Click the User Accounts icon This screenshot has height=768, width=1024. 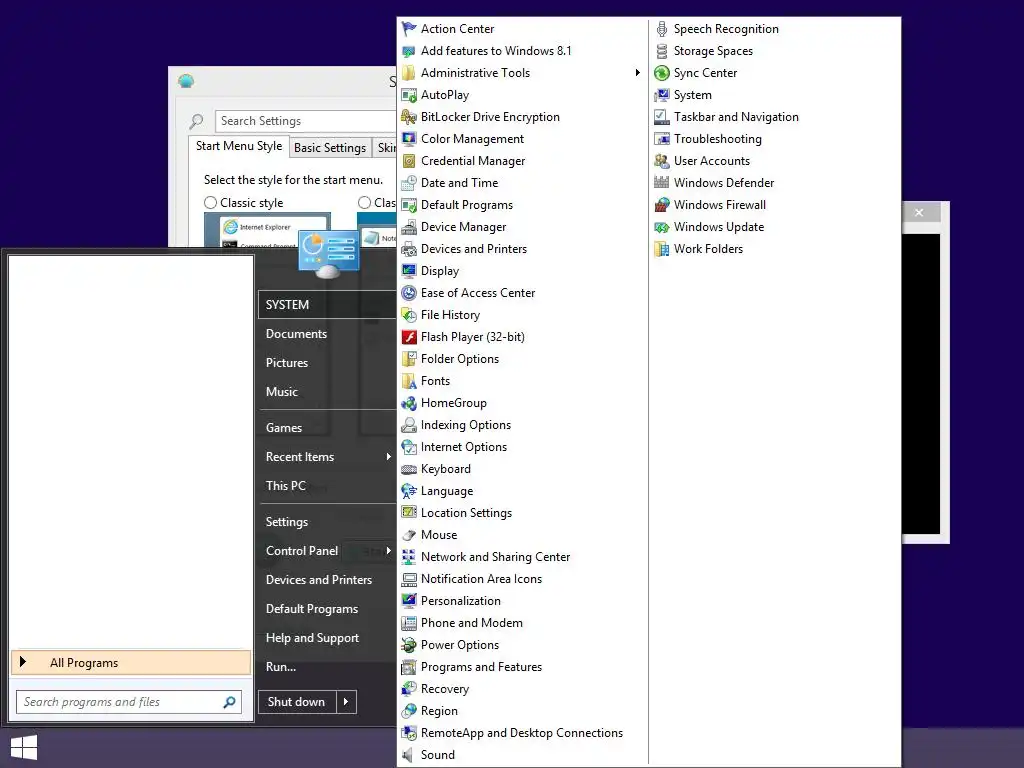click(x=662, y=161)
